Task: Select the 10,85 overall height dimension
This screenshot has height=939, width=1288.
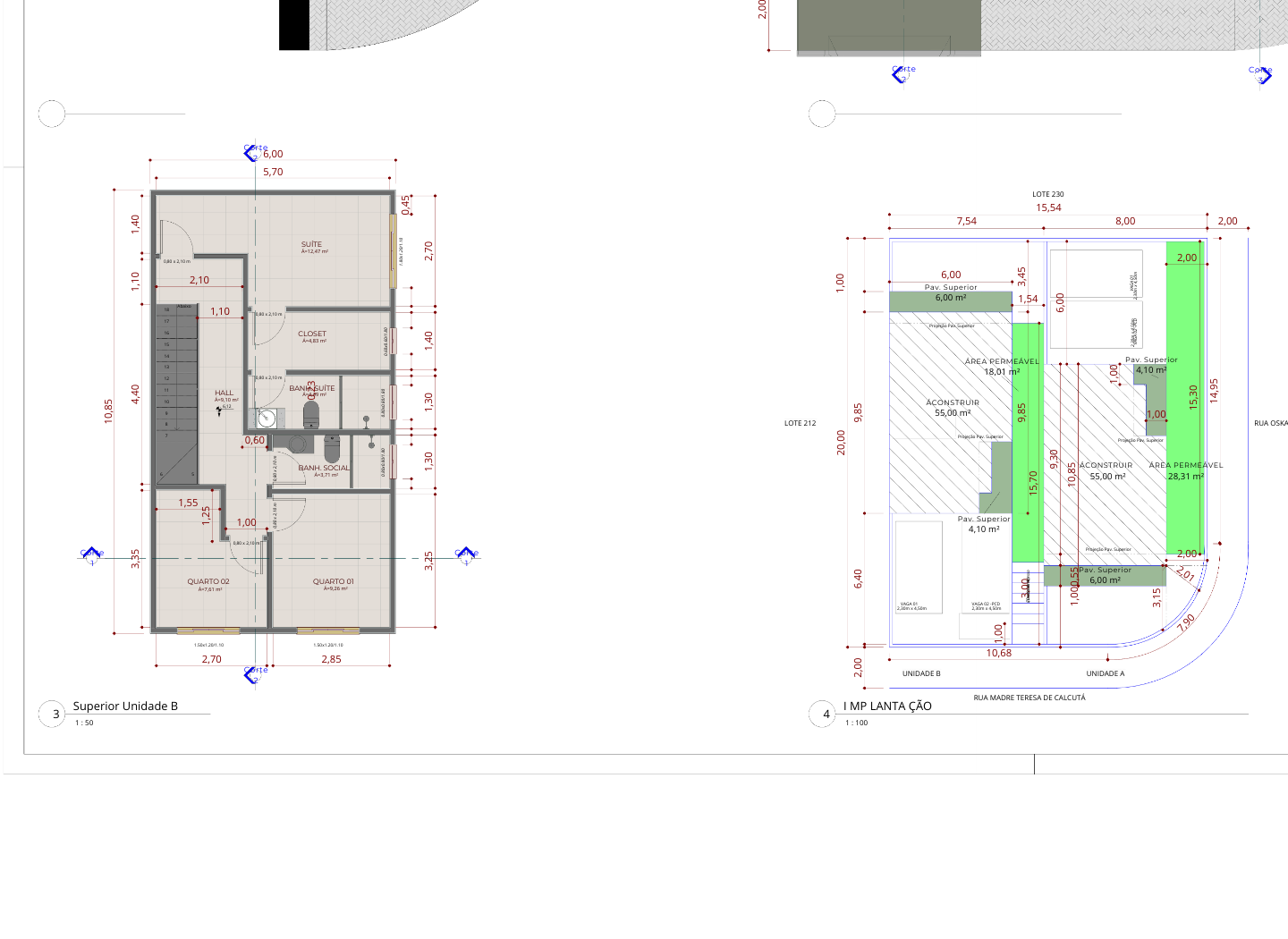Action: pos(108,410)
